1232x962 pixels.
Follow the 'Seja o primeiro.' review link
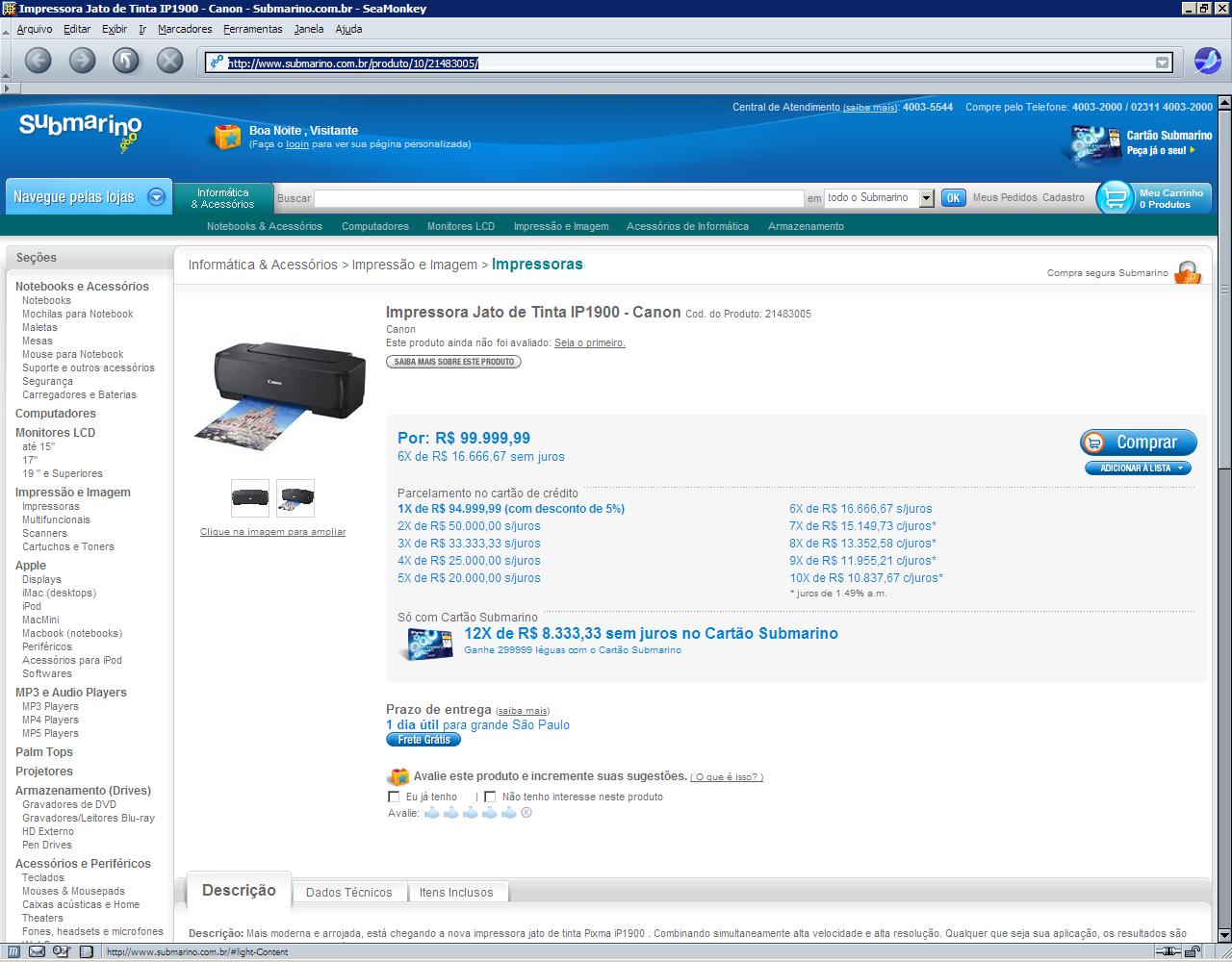click(x=590, y=342)
